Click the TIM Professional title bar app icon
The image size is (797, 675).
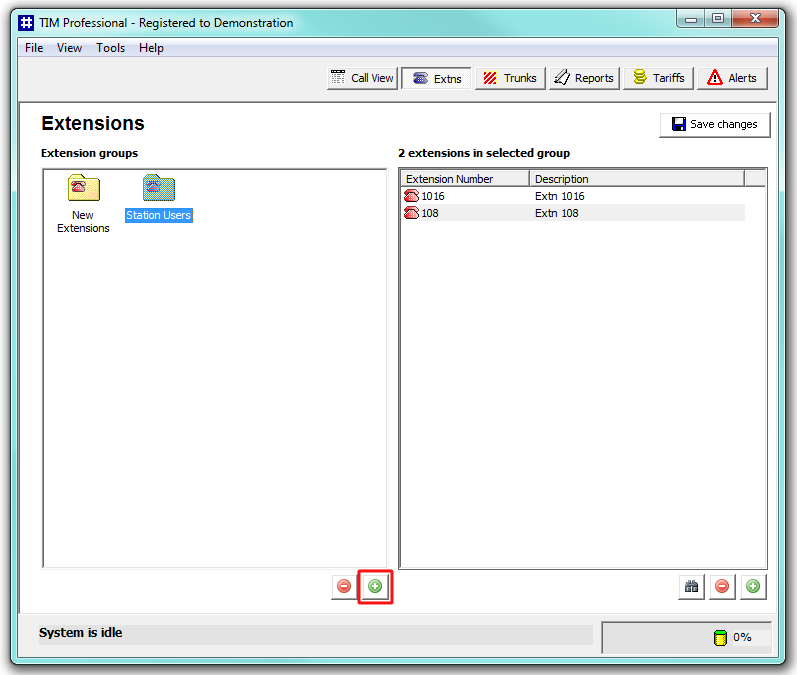(26, 23)
